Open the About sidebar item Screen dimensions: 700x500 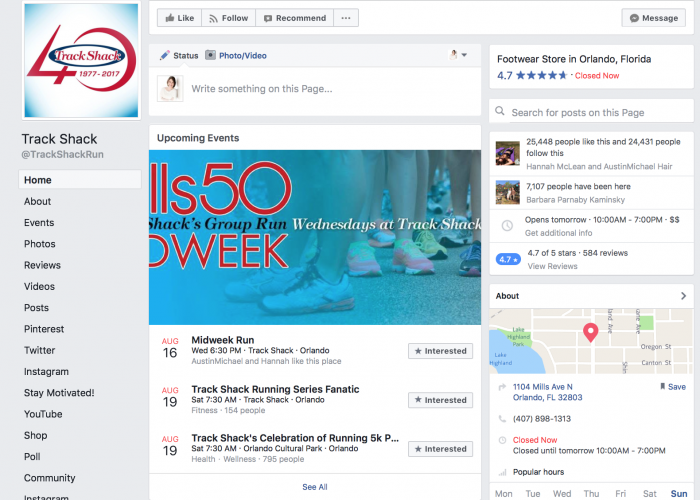click(38, 201)
